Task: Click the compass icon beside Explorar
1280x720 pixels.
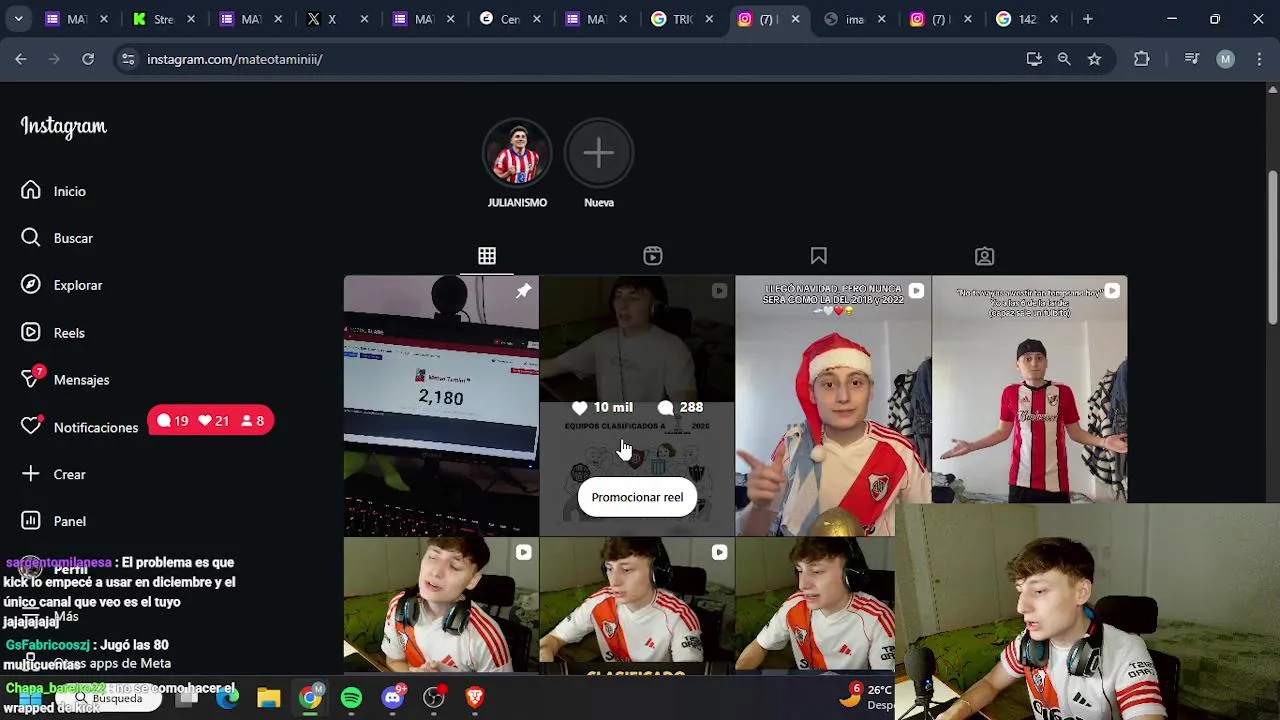Action: pos(31,285)
